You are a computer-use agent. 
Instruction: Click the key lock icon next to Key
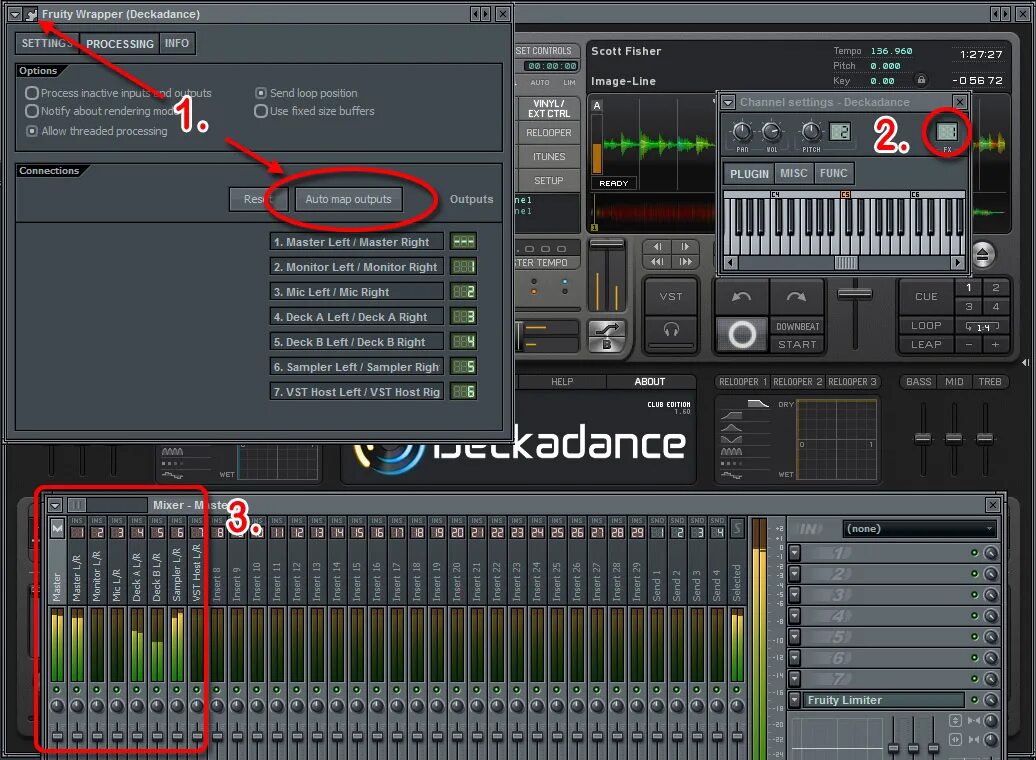point(920,80)
